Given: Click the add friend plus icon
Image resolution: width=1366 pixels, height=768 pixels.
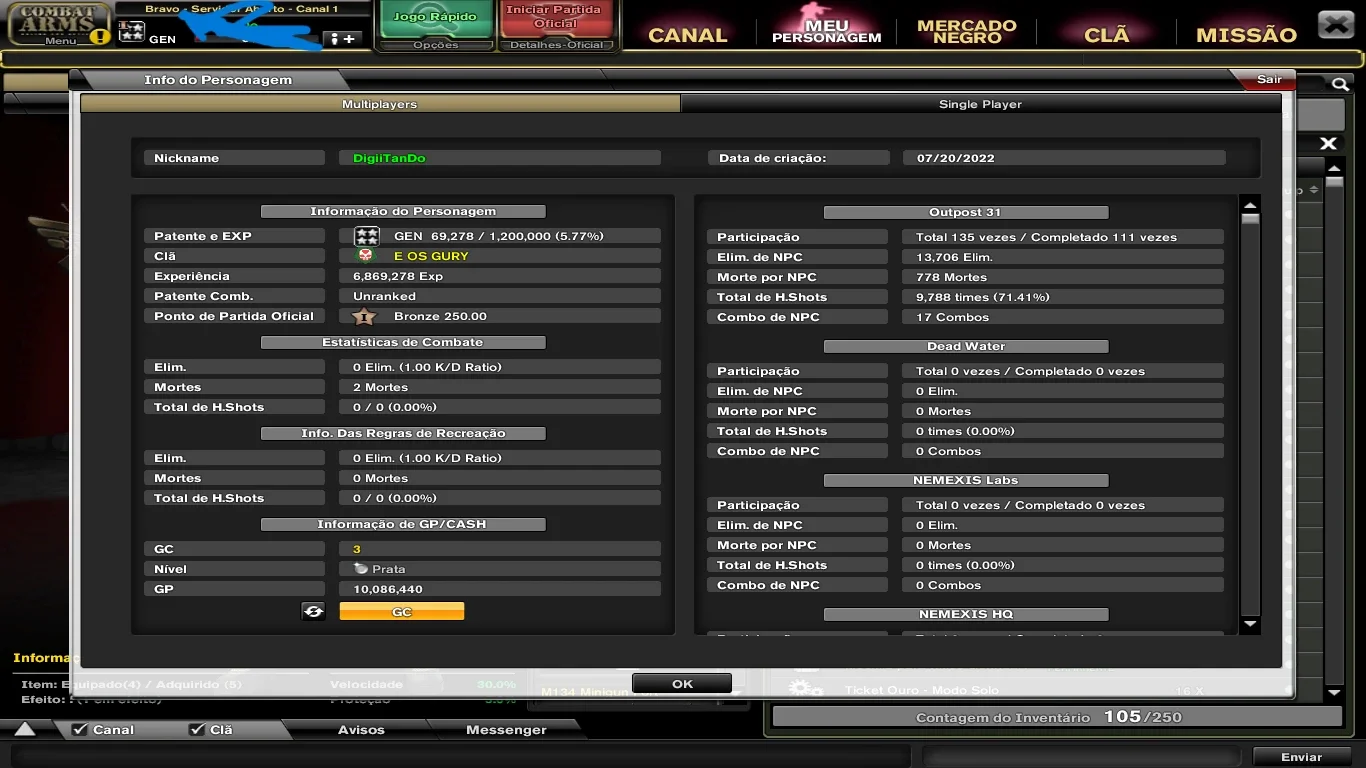Looking at the screenshot, I should click(x=343, y=39).
